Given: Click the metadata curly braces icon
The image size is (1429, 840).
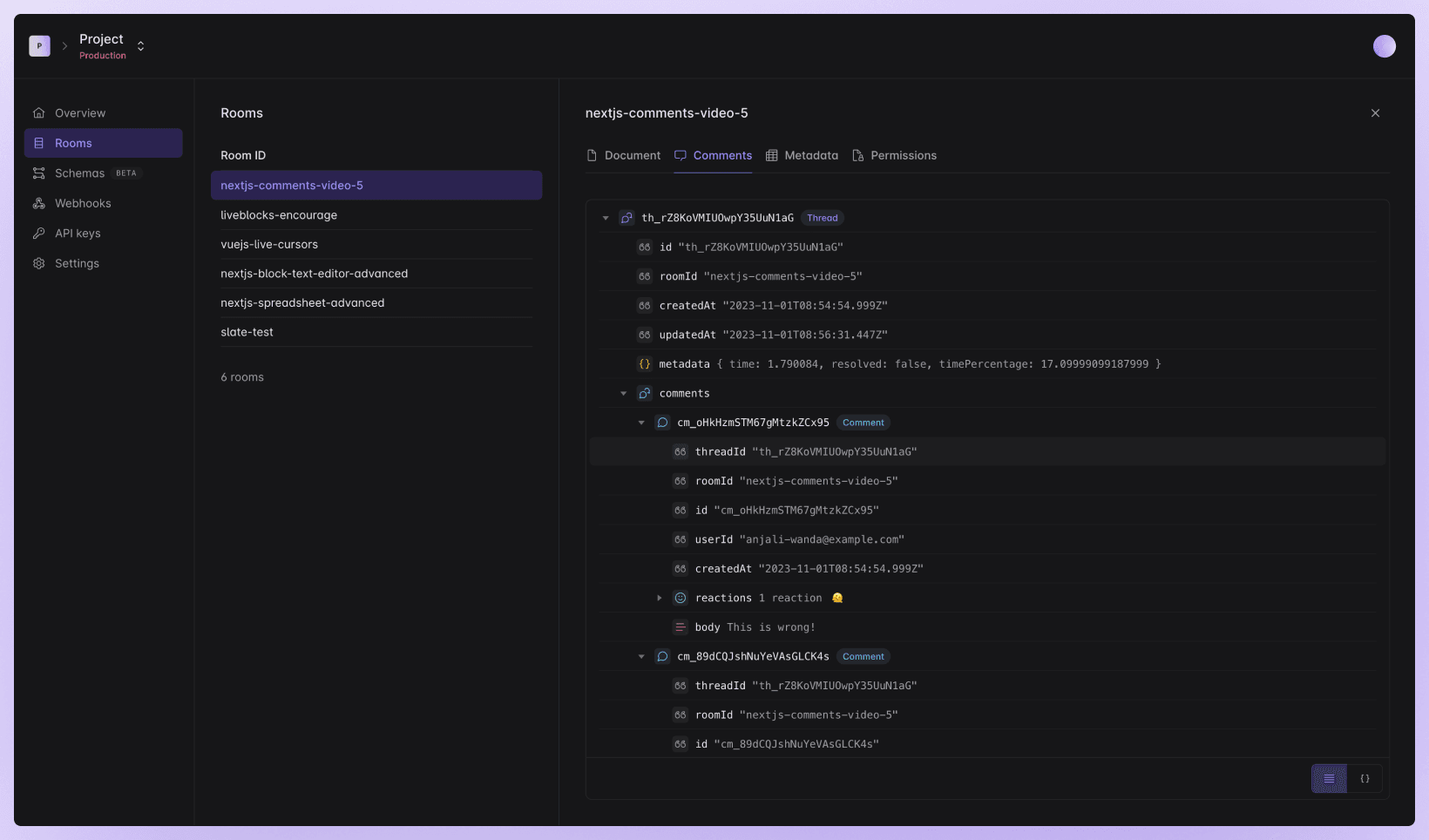Looking at the screenshot, I should tap(644, 364).
